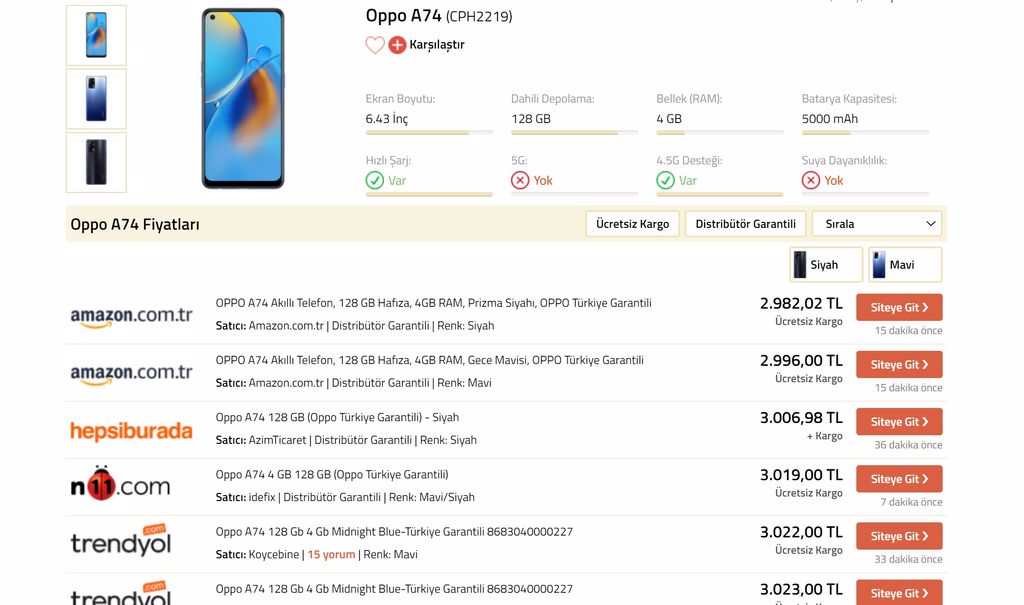Open the n11 Oppo A74 4 GB listing title
Screen dimensions: 1024x605
(332, 474)
